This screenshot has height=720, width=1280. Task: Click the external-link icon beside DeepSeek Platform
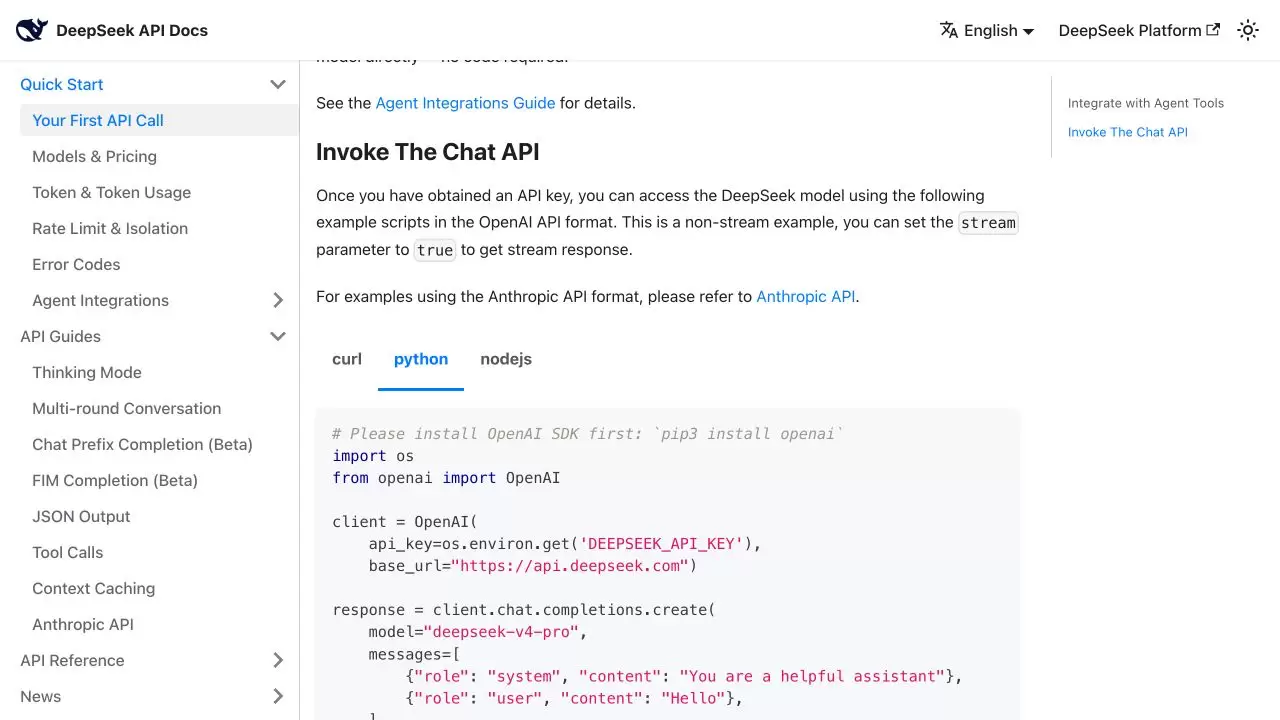coord(1213,29)
